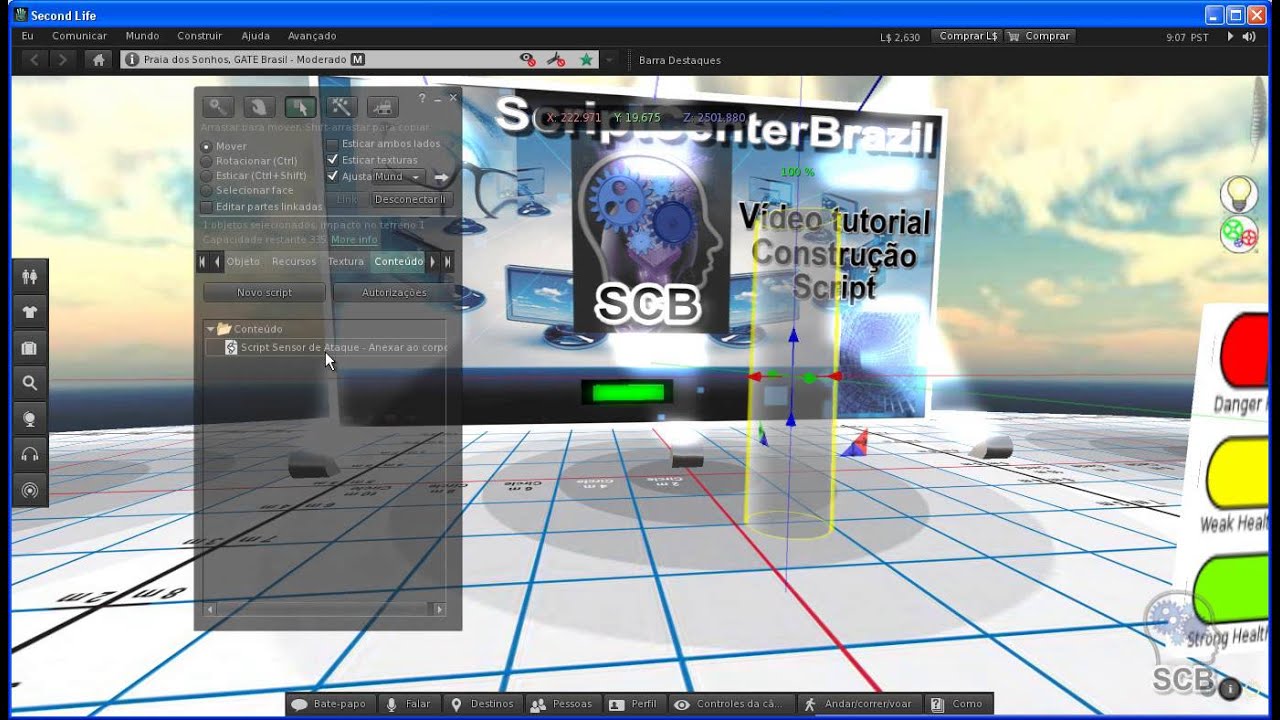Teleport home using the house icon
1280x720 pixels.
click(98, 60)
